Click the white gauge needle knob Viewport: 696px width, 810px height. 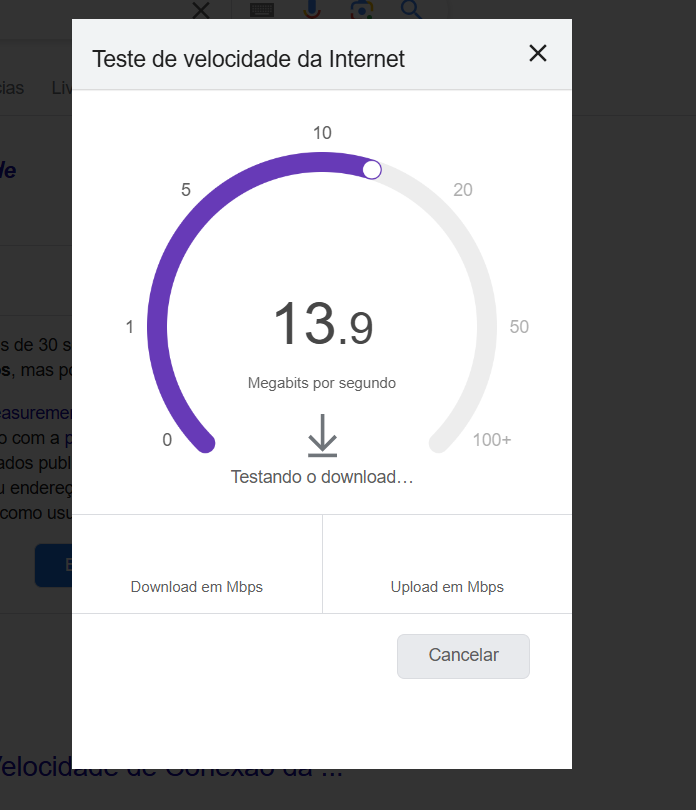372,170
